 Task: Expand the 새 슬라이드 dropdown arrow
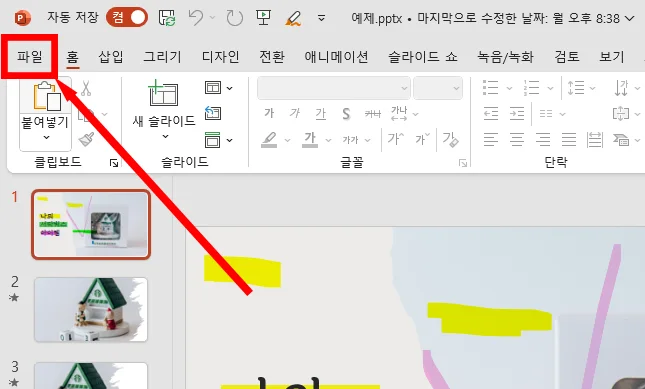[165, 137]
